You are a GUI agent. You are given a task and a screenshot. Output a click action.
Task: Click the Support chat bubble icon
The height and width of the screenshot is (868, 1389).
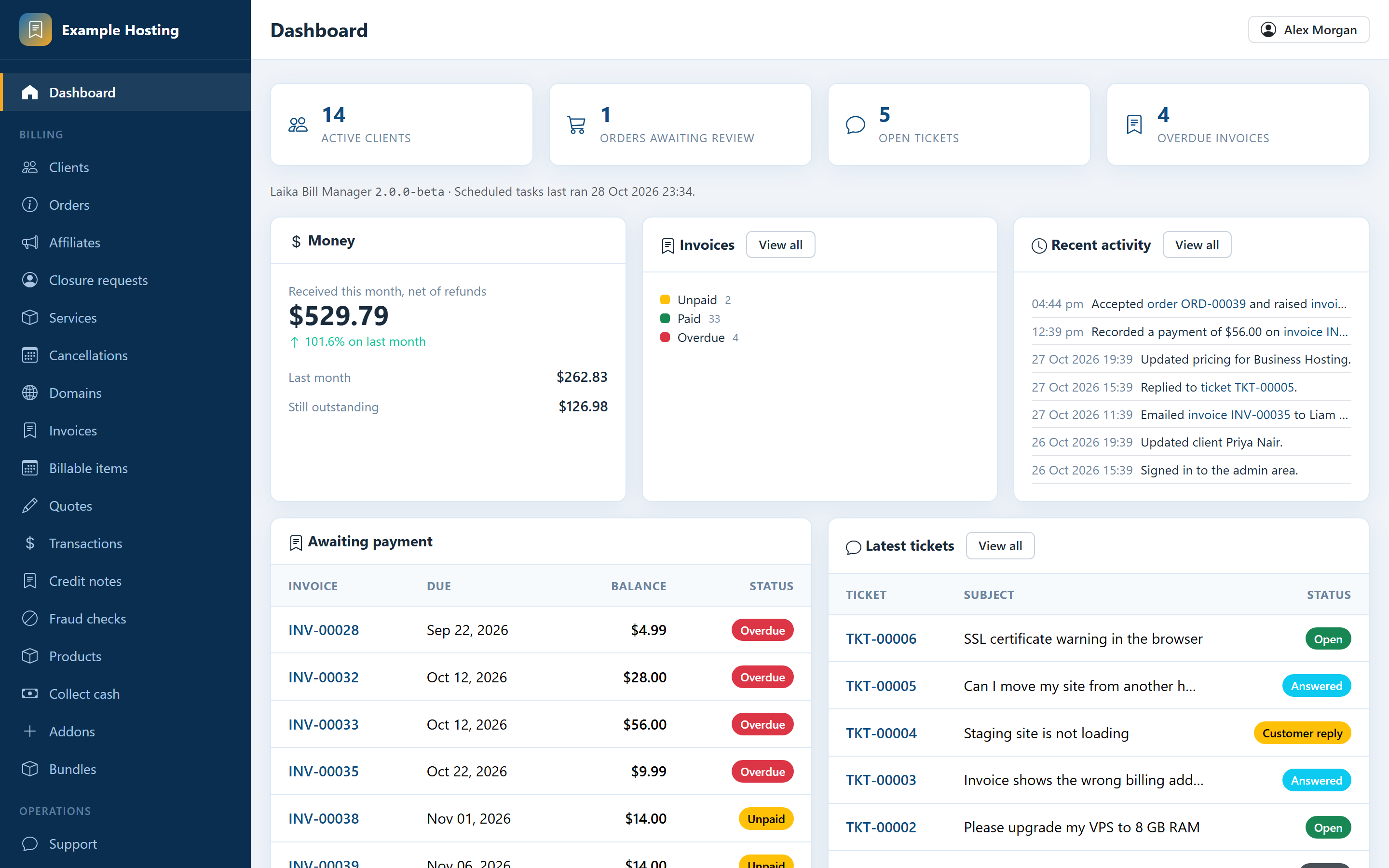[x=30, y=844]
